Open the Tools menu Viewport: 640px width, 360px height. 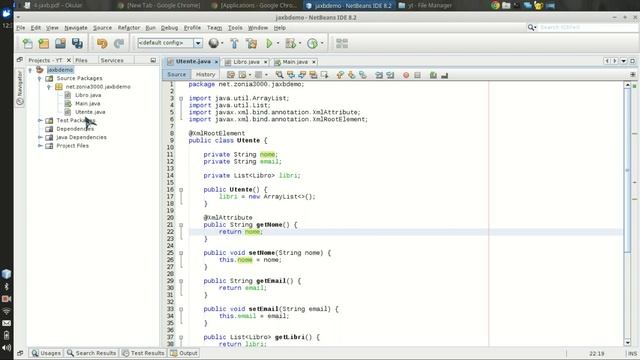pos(235,28)
